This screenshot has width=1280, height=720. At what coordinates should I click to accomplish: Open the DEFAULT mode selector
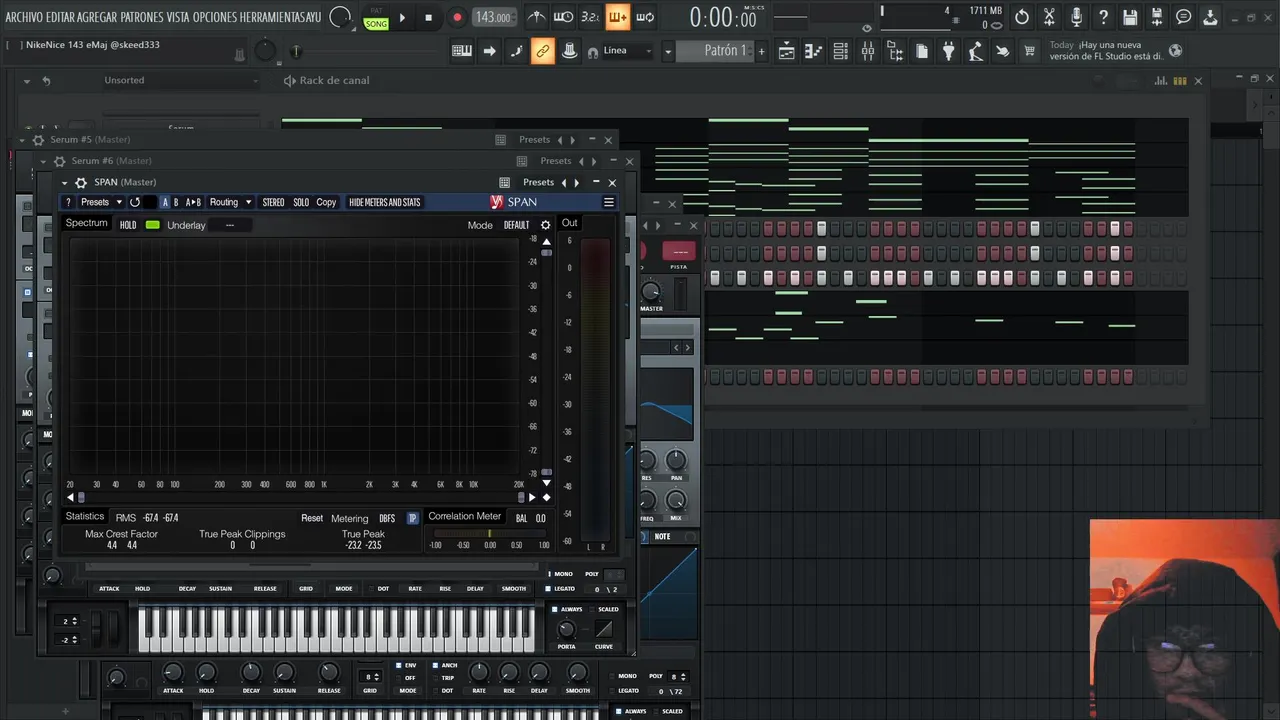click(516, 225)
